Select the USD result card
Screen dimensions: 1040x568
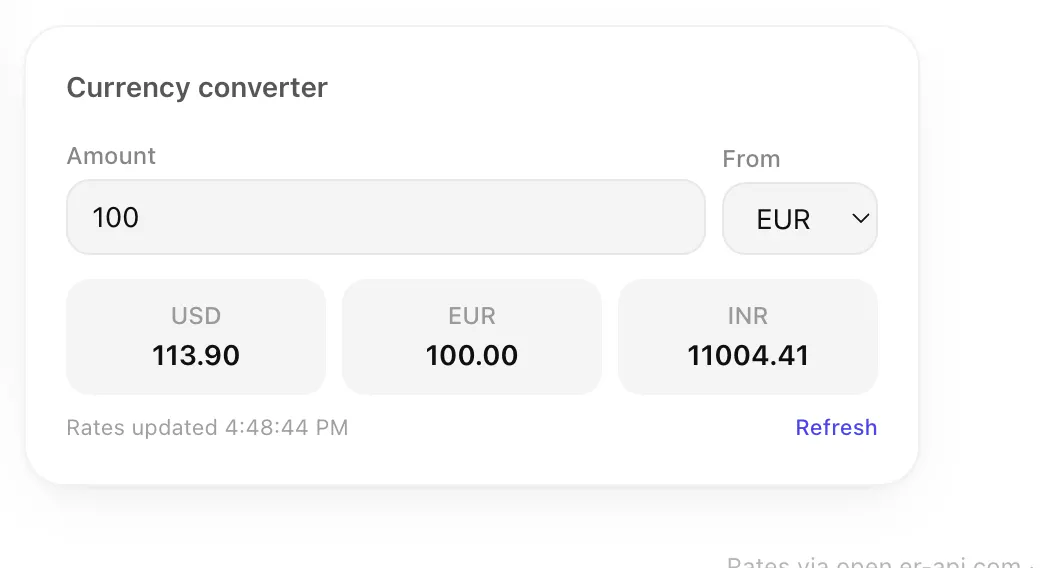coord(196,337)
